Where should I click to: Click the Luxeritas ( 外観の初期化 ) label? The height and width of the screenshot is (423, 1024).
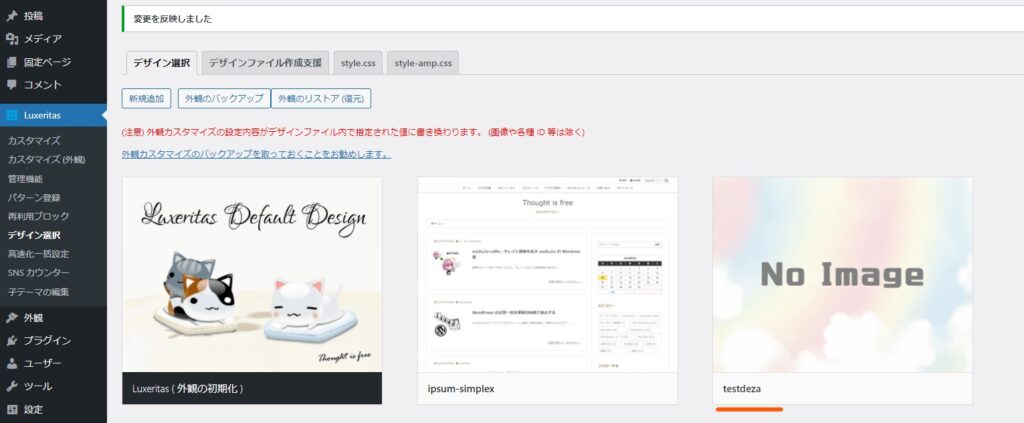coord(187,388)
